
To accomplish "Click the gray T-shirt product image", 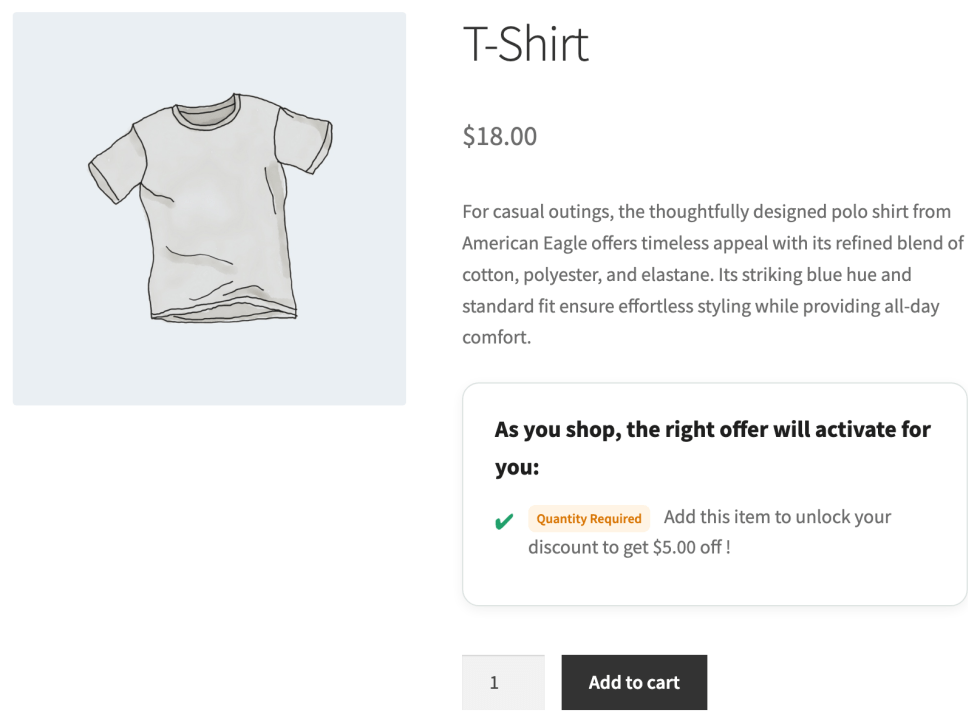I will (x=209, y=209).
